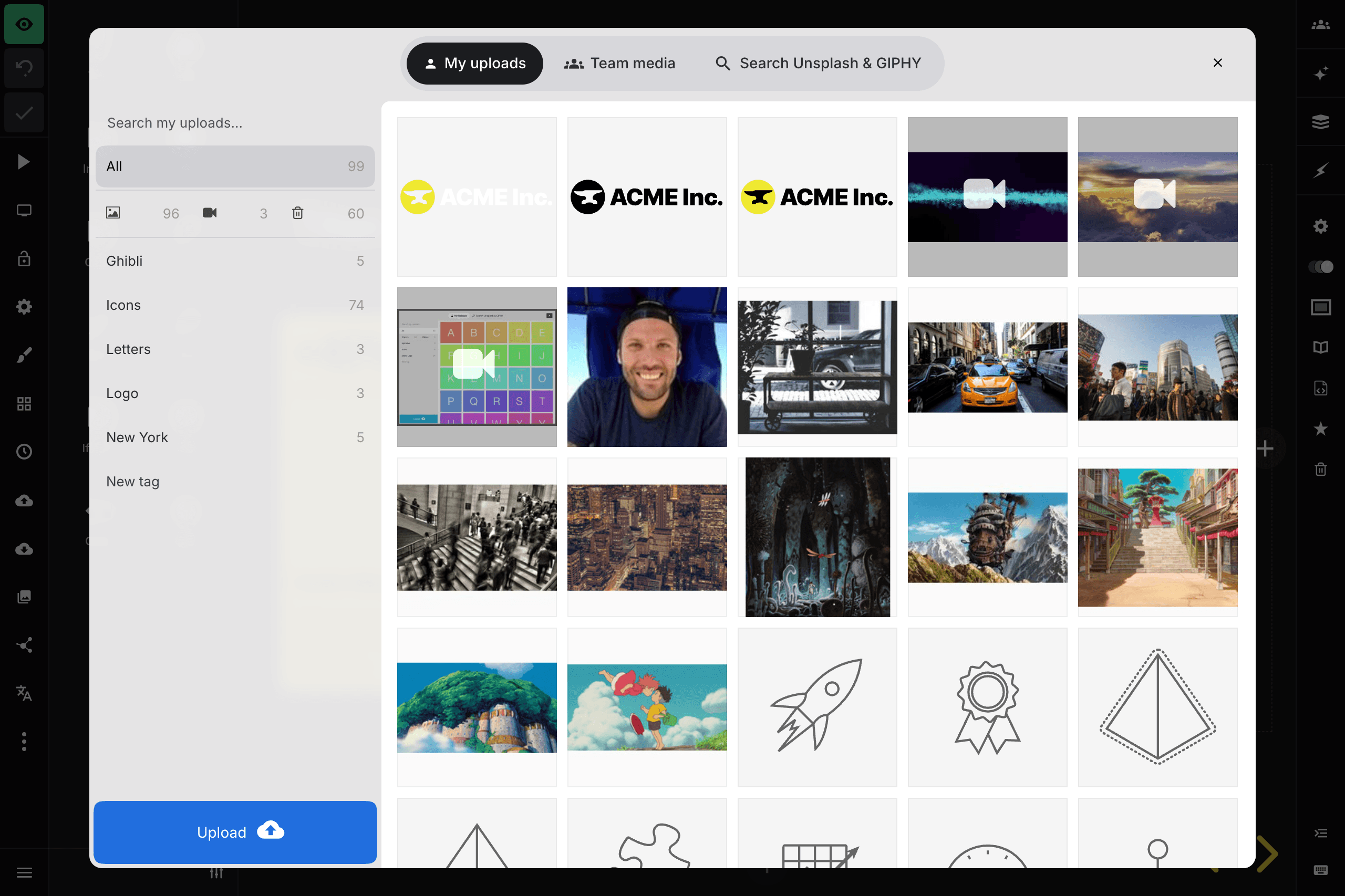Click the clock history icon
This screenshot has width=1345, height=896.
click(x=24, y=452)
